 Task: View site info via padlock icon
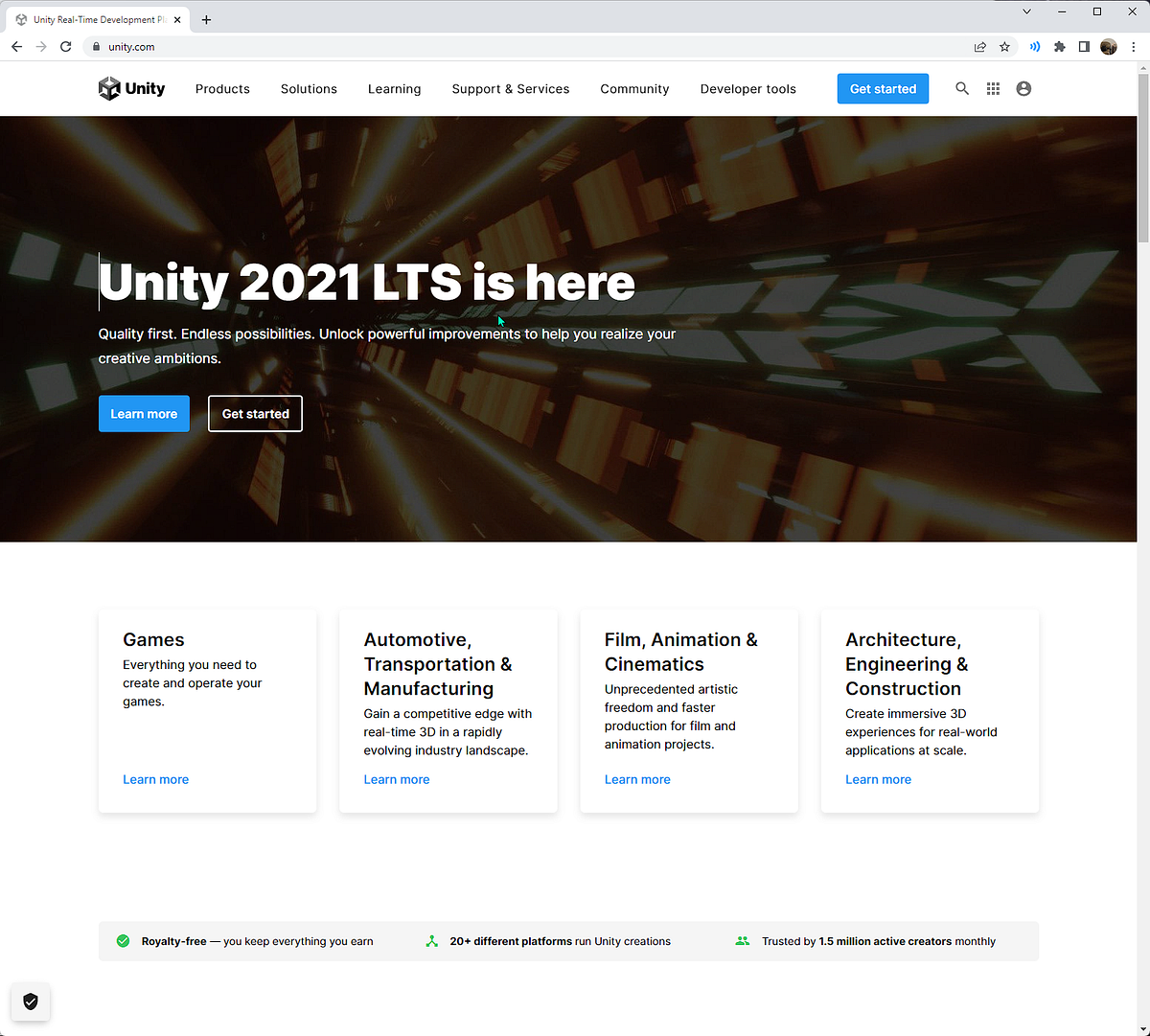pos(96,46)
